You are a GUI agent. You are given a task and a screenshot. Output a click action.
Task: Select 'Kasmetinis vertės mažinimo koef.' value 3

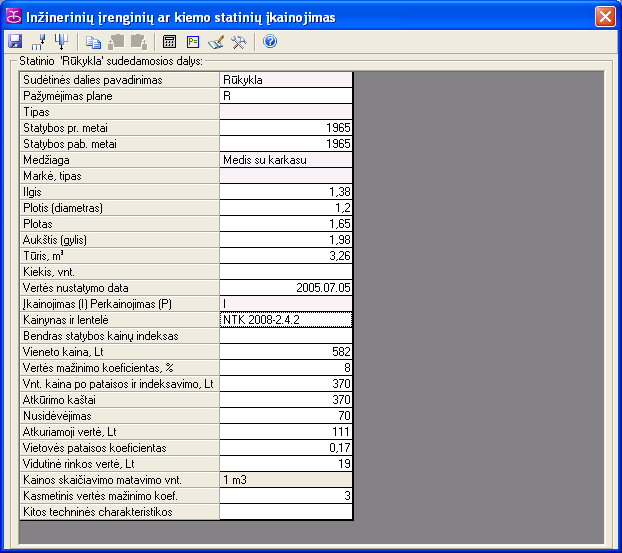click(286, 496)
